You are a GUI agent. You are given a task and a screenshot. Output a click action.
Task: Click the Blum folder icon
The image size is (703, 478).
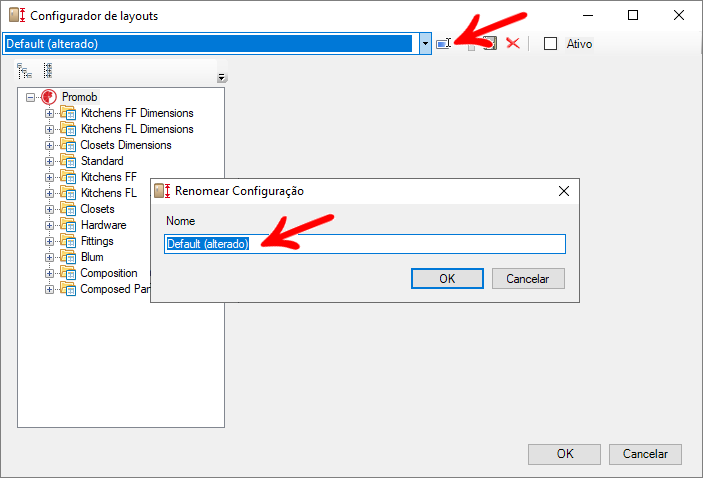coord(68,257)
